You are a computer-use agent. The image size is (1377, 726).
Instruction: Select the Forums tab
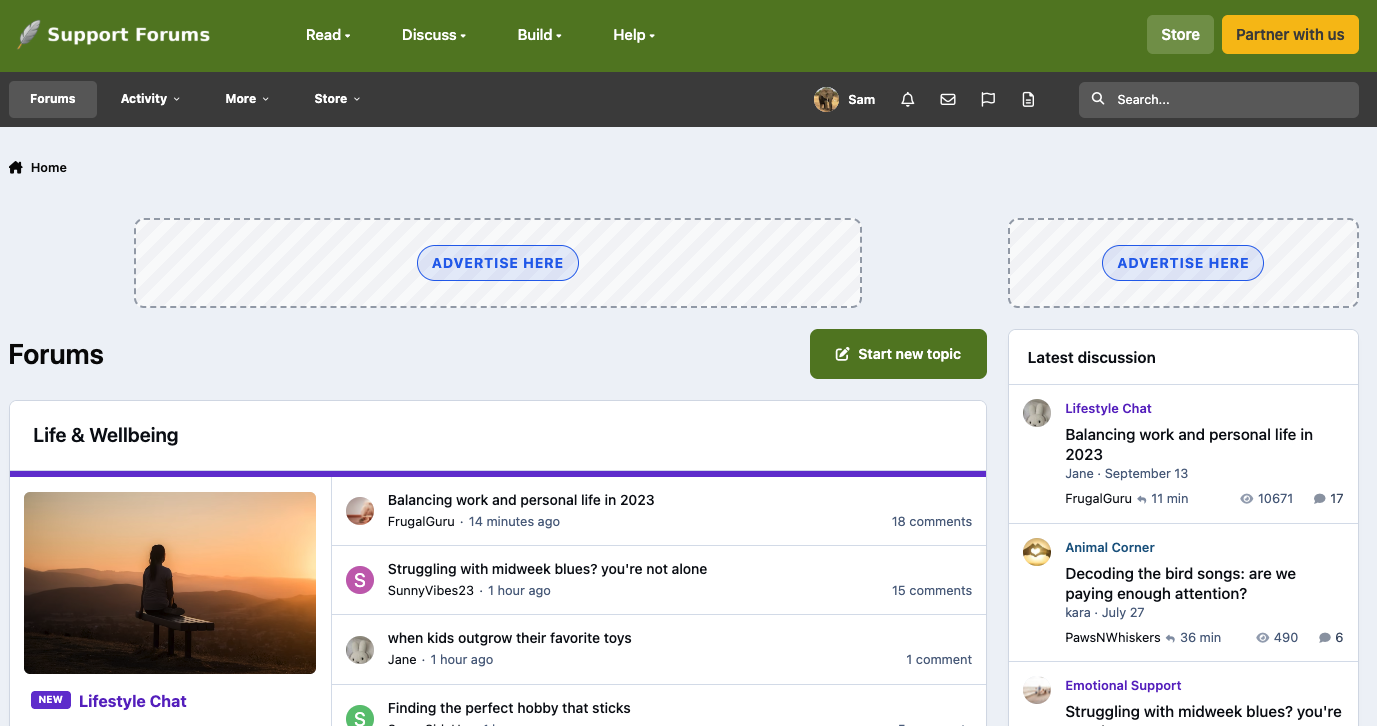tap(53, 99)
